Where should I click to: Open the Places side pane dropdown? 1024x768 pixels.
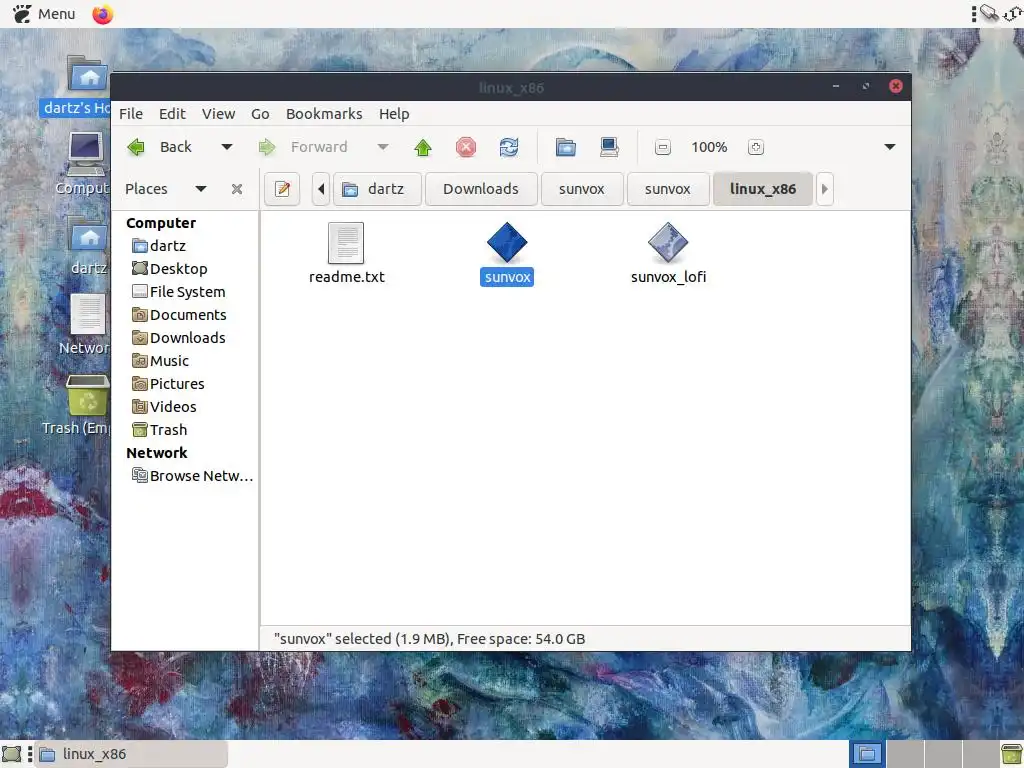click(x=201, y=189)
